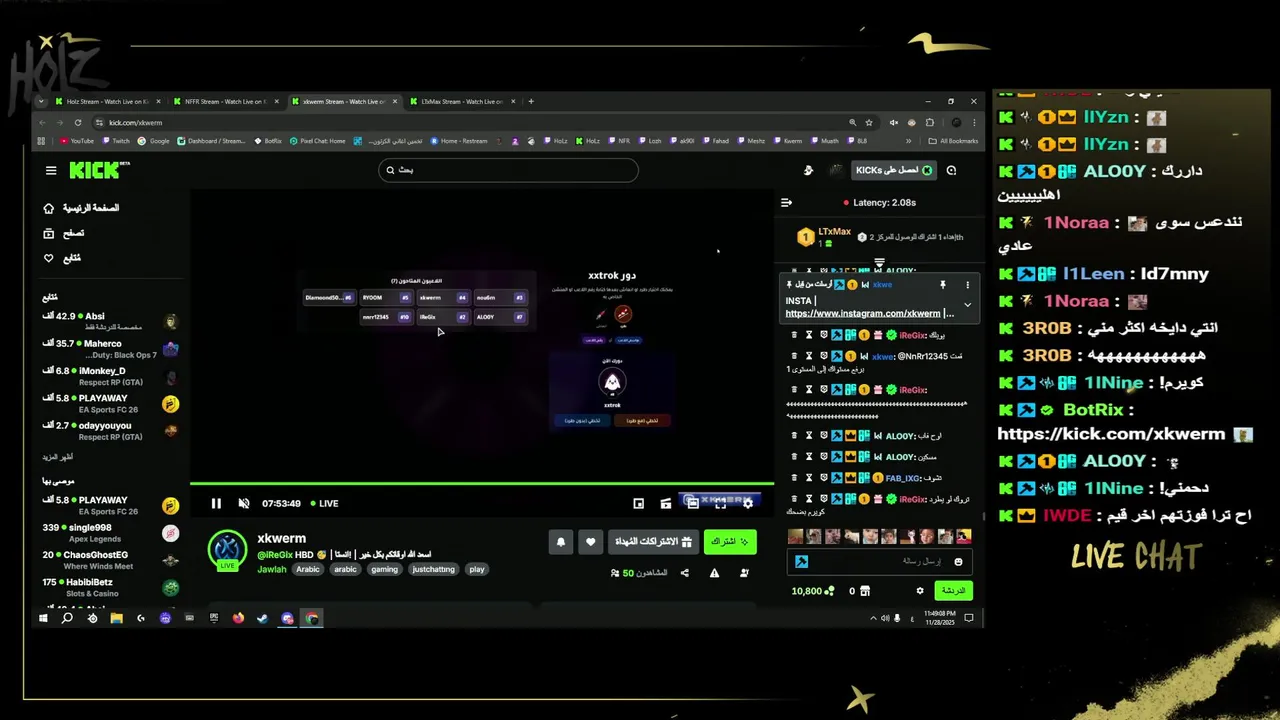Open Chrome three-dot menu
Viewport: 1280px width, 720px height.
point(974,122)
